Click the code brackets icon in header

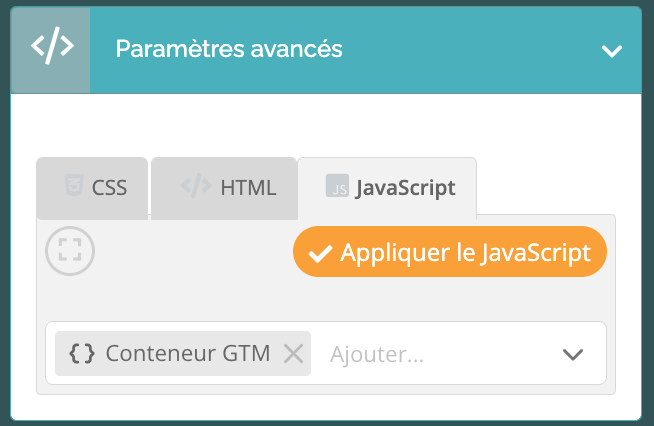coord(52,46)
